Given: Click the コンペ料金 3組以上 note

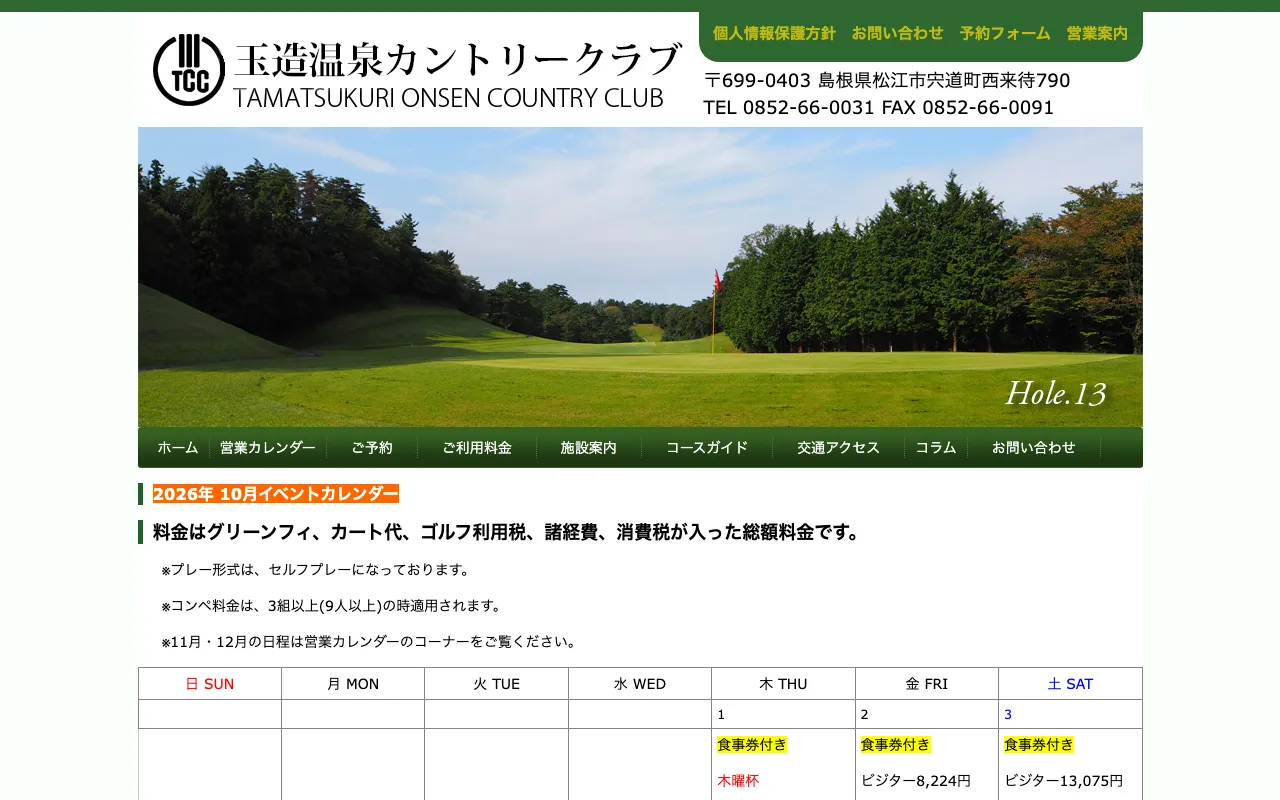Looking at the screenshot, I should click(x=332, y=606).
